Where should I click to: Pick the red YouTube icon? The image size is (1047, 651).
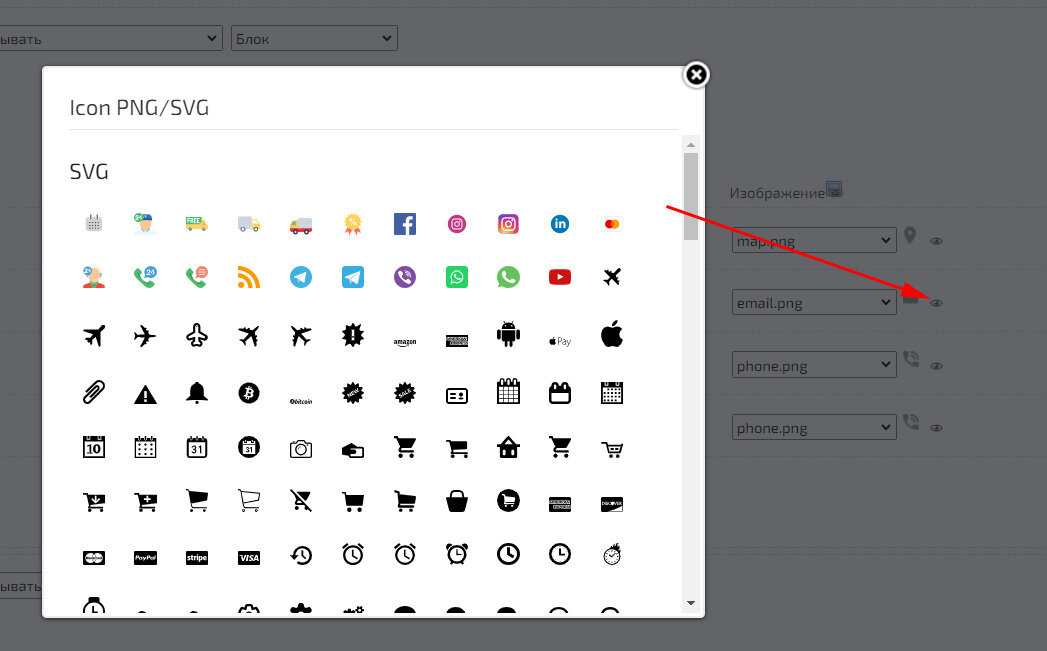(x=560, y=277)
